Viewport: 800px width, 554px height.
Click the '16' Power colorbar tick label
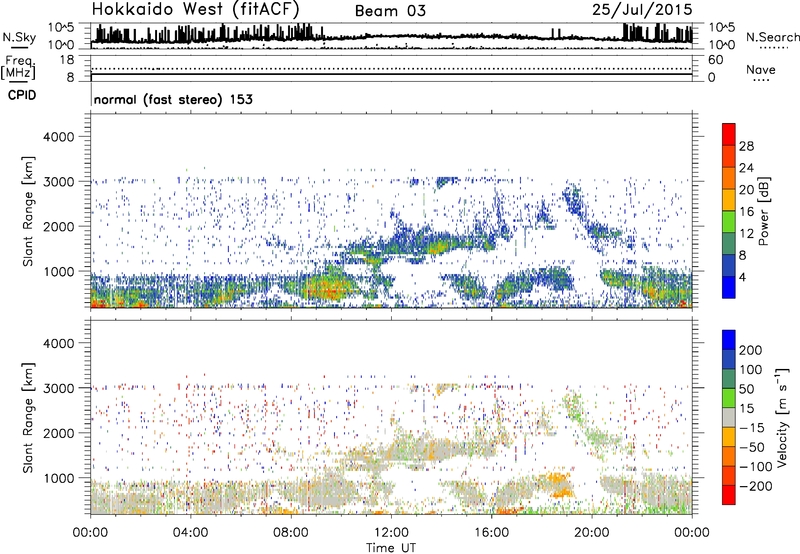point(746,211)
